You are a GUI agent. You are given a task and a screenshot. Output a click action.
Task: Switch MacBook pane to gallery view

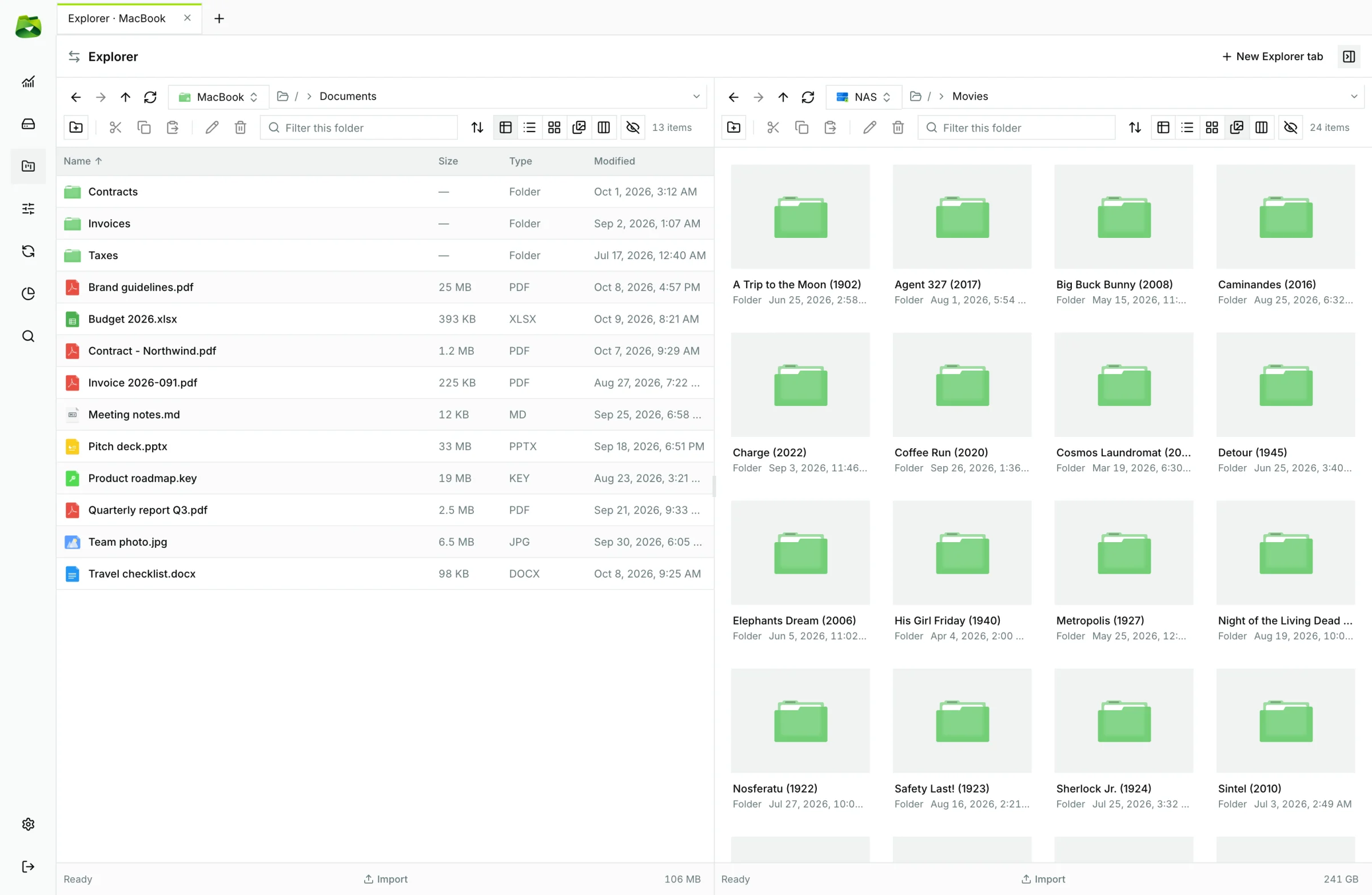tap(579, 128)
